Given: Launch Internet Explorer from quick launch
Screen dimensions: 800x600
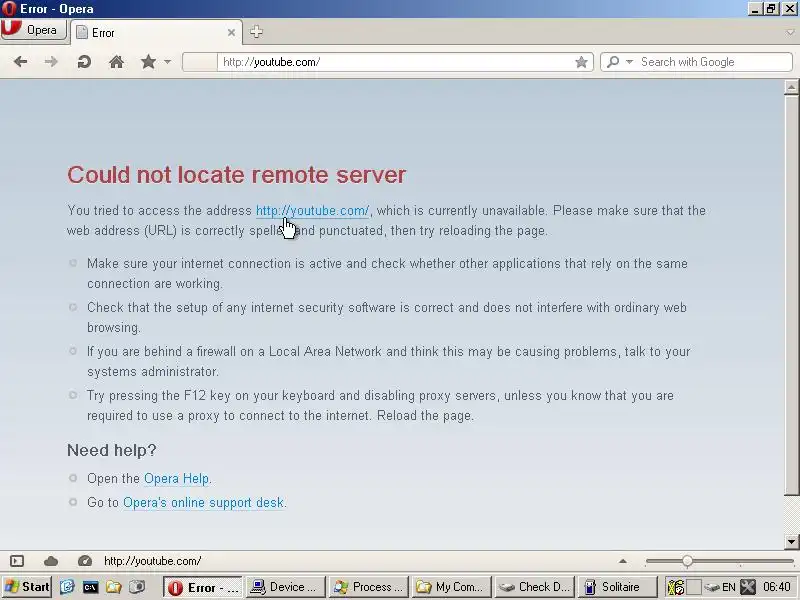Looking at the screenshot, I should tap(67, 587).
